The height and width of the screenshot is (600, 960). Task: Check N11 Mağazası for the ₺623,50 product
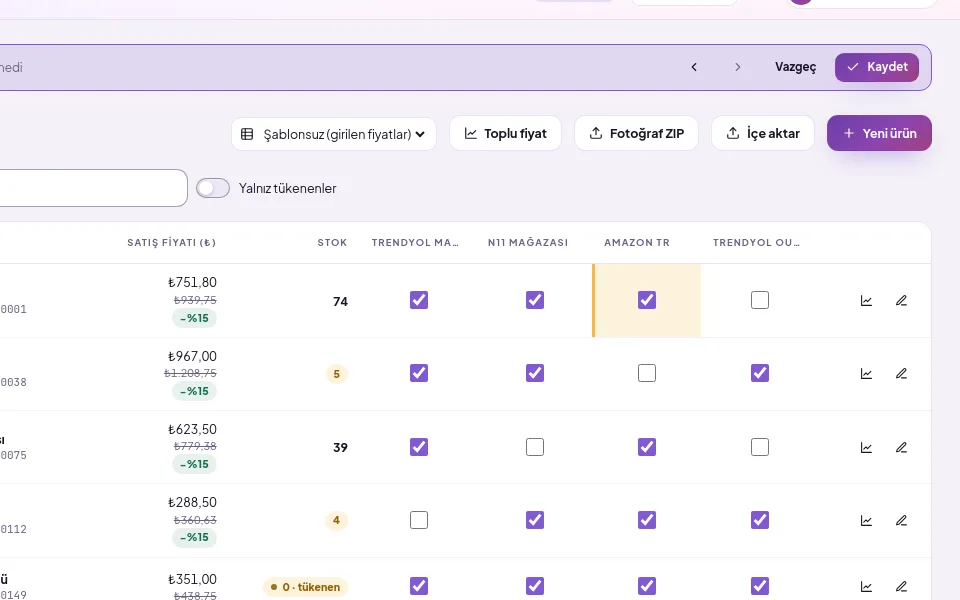535,447
